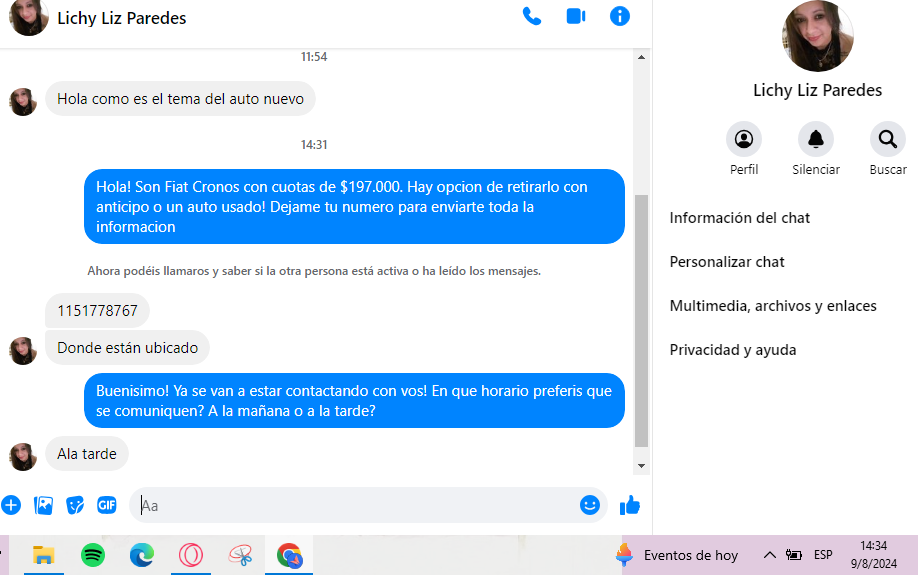This screenshot has width=918, height=575.
Task: Start a voice call with Lichy Liz Paredes
Action: (x=532, y=16)
